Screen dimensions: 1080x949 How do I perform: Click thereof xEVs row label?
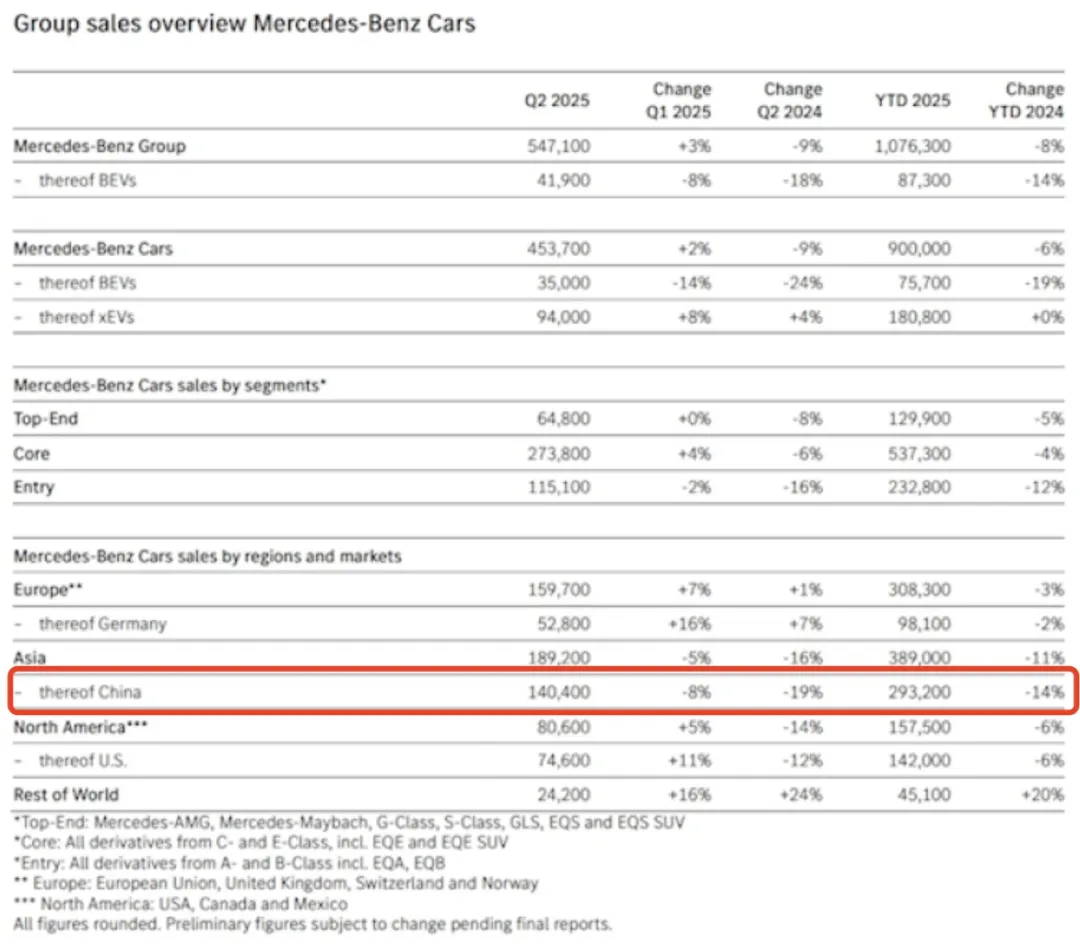(86, 317)
